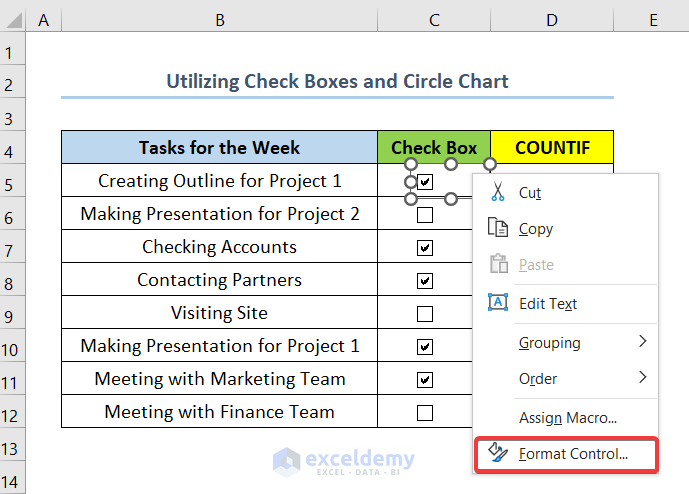This screenshot has height=494, width=689.
Task: Click the green Check Box header cell
Action: 434,147
